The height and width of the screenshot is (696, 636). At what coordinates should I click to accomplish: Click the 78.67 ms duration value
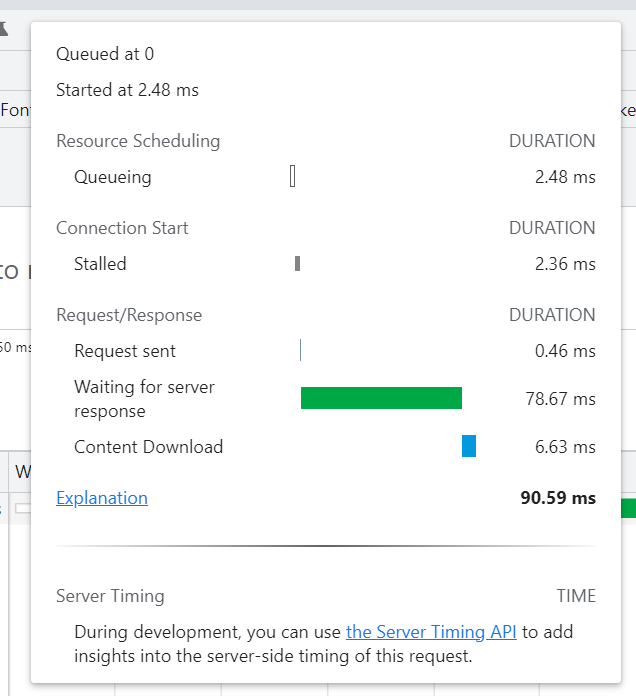click(x=560, y=399)
